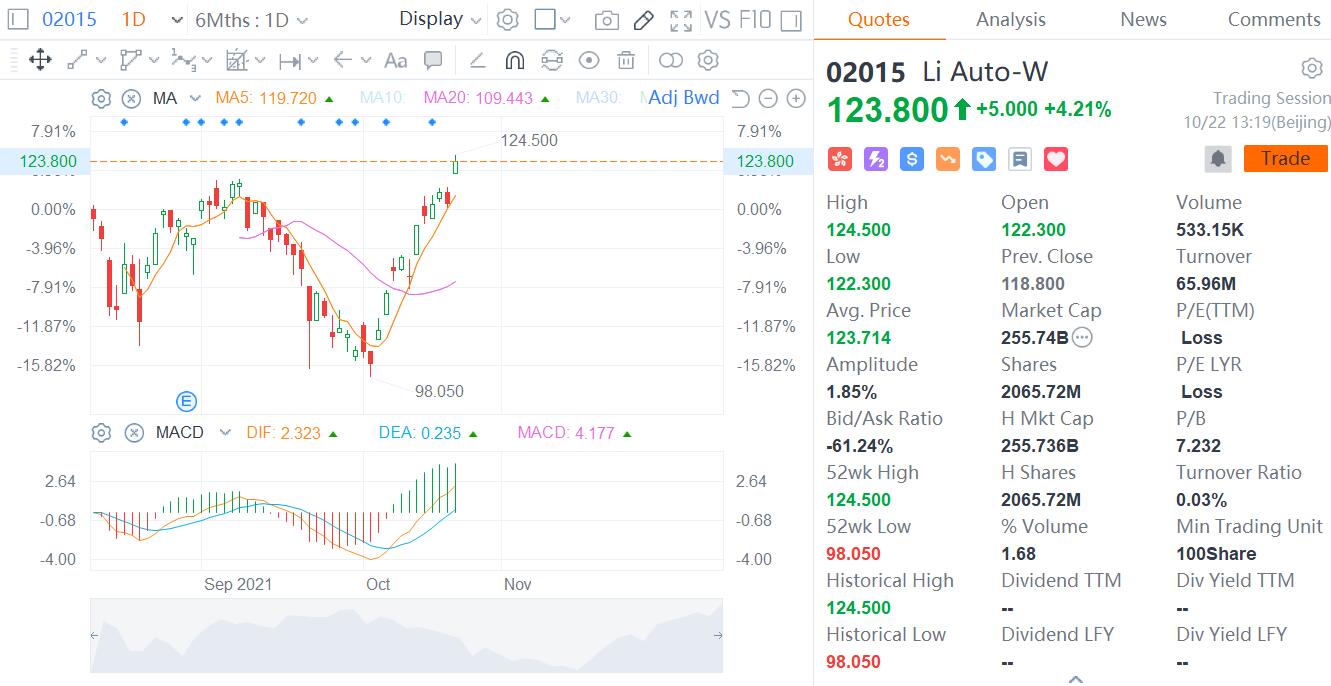
Task: Expand the line tool options arrow
Action: click(100, 61)
